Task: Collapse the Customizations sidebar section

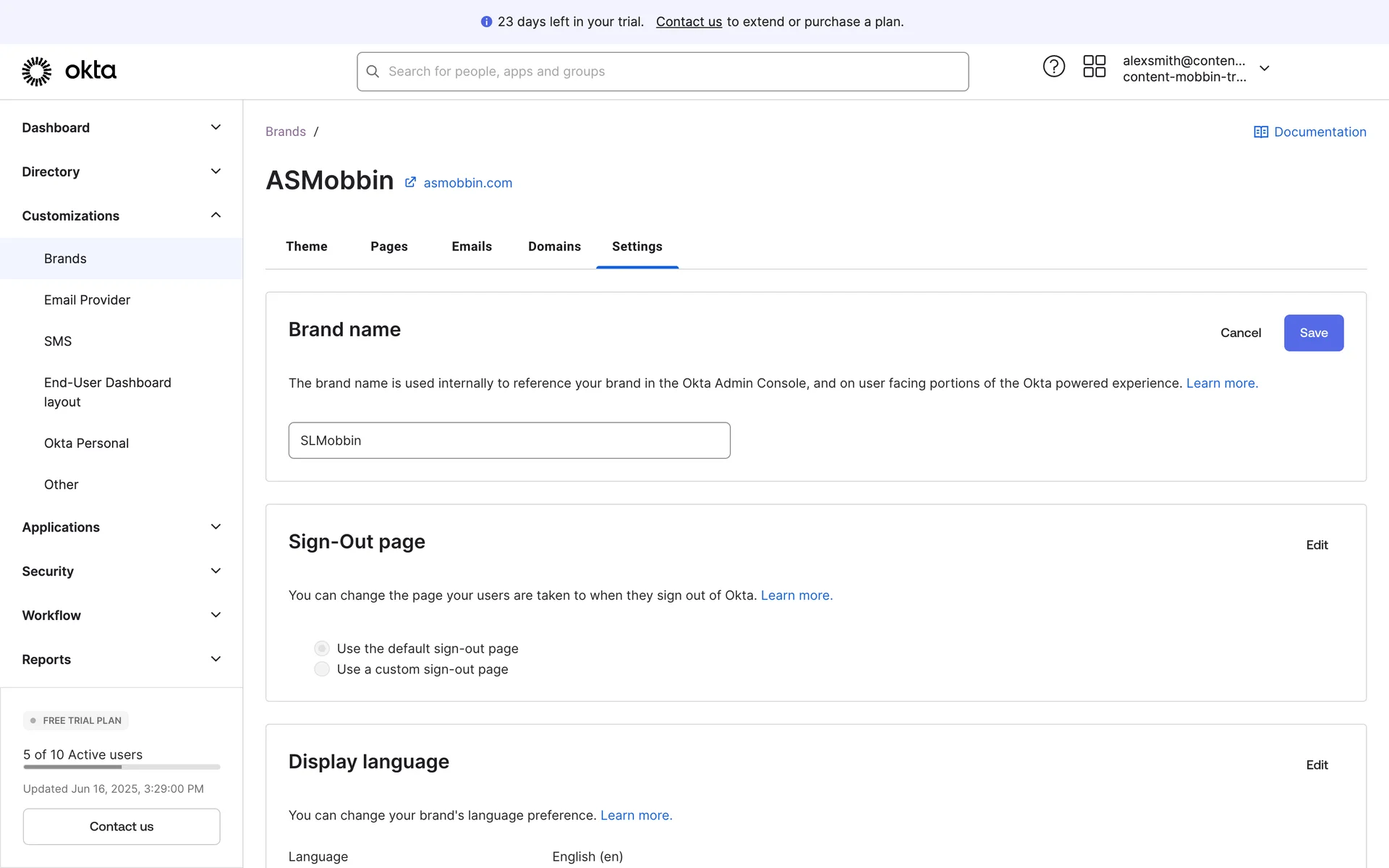Action: pos(216,216)
